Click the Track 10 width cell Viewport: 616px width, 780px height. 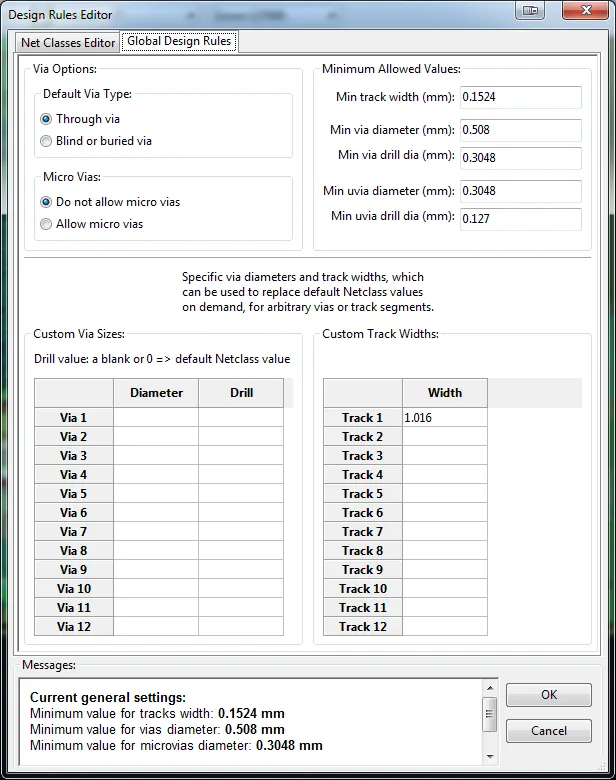tap(445, 588)
